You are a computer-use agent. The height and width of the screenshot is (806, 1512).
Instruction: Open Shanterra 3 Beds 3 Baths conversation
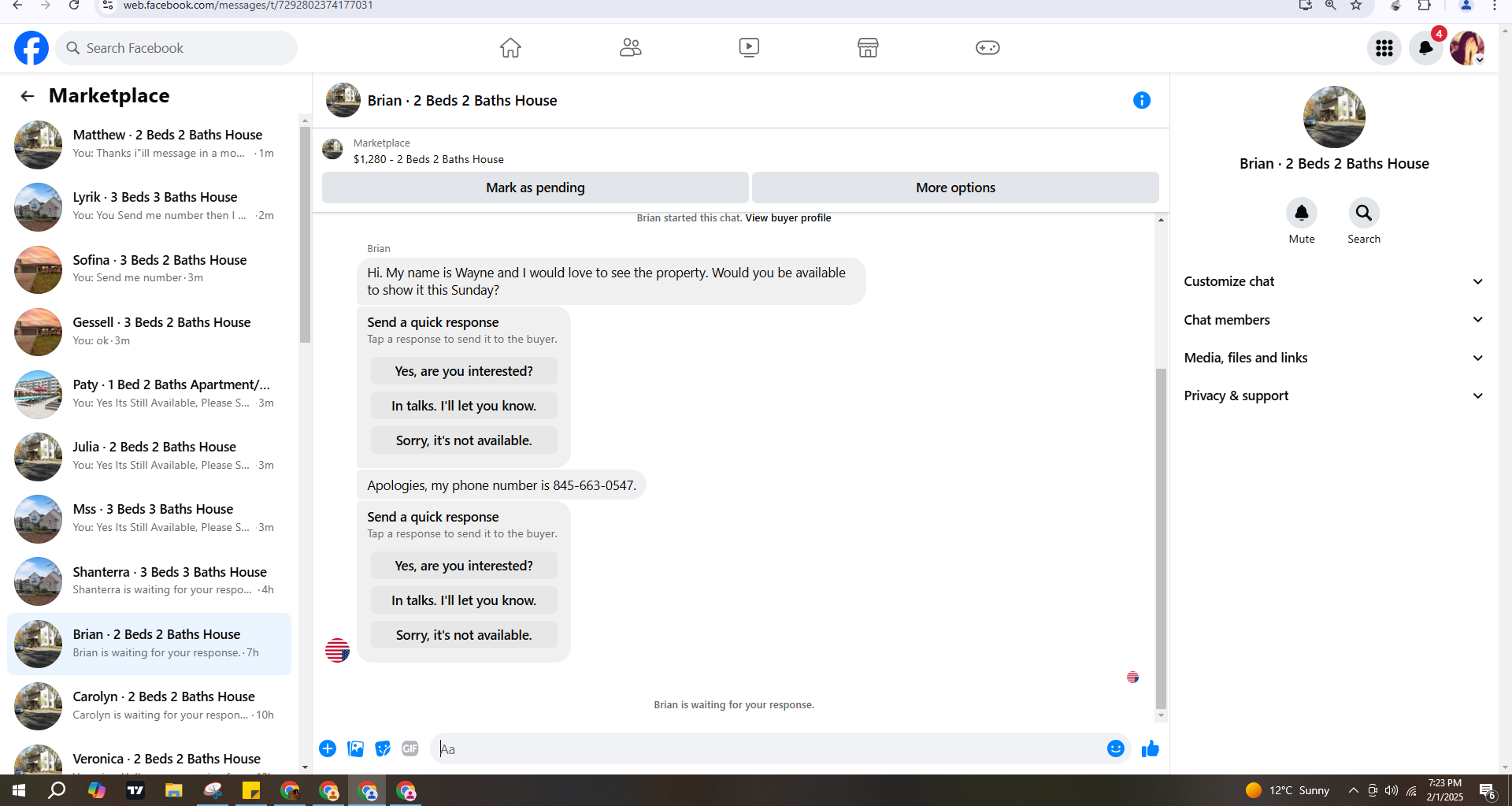[149, 581]
